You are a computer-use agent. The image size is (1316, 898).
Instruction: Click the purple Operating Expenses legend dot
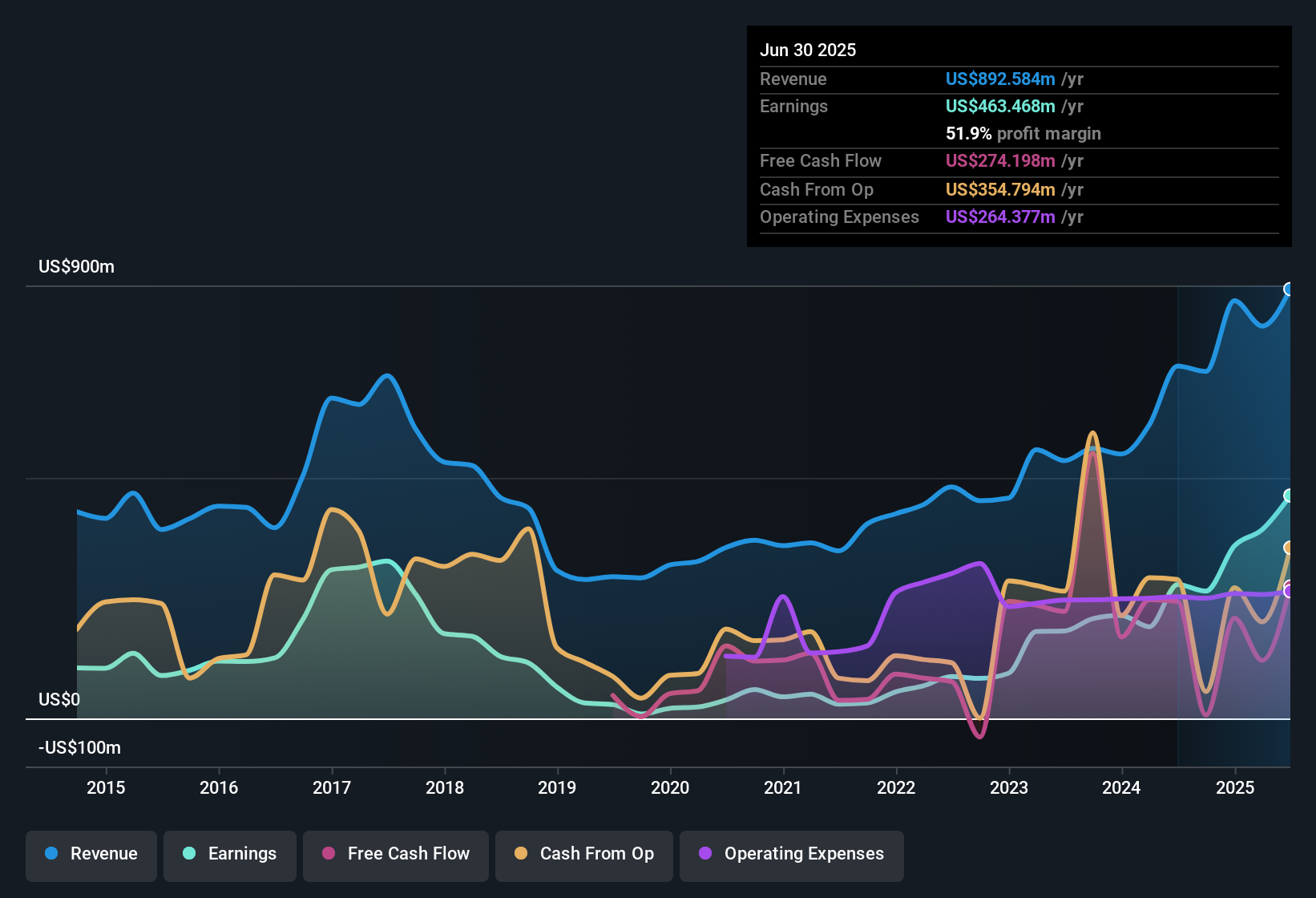[x=705, y=853]
